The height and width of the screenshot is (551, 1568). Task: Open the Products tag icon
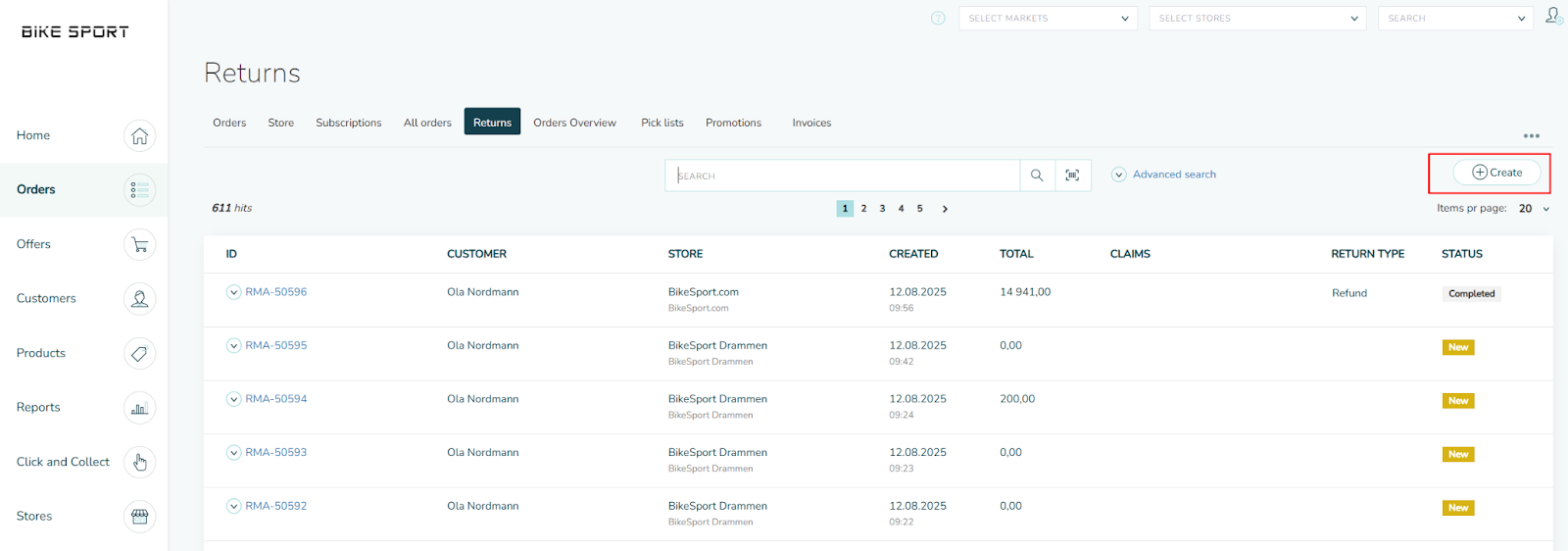coord(139,354)
